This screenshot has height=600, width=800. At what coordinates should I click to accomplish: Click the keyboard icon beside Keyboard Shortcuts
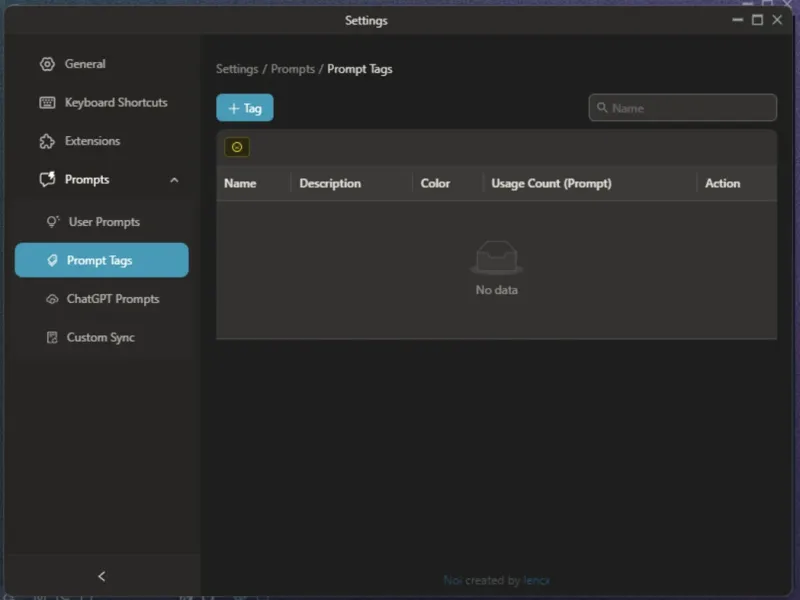(x=47, y=103)
